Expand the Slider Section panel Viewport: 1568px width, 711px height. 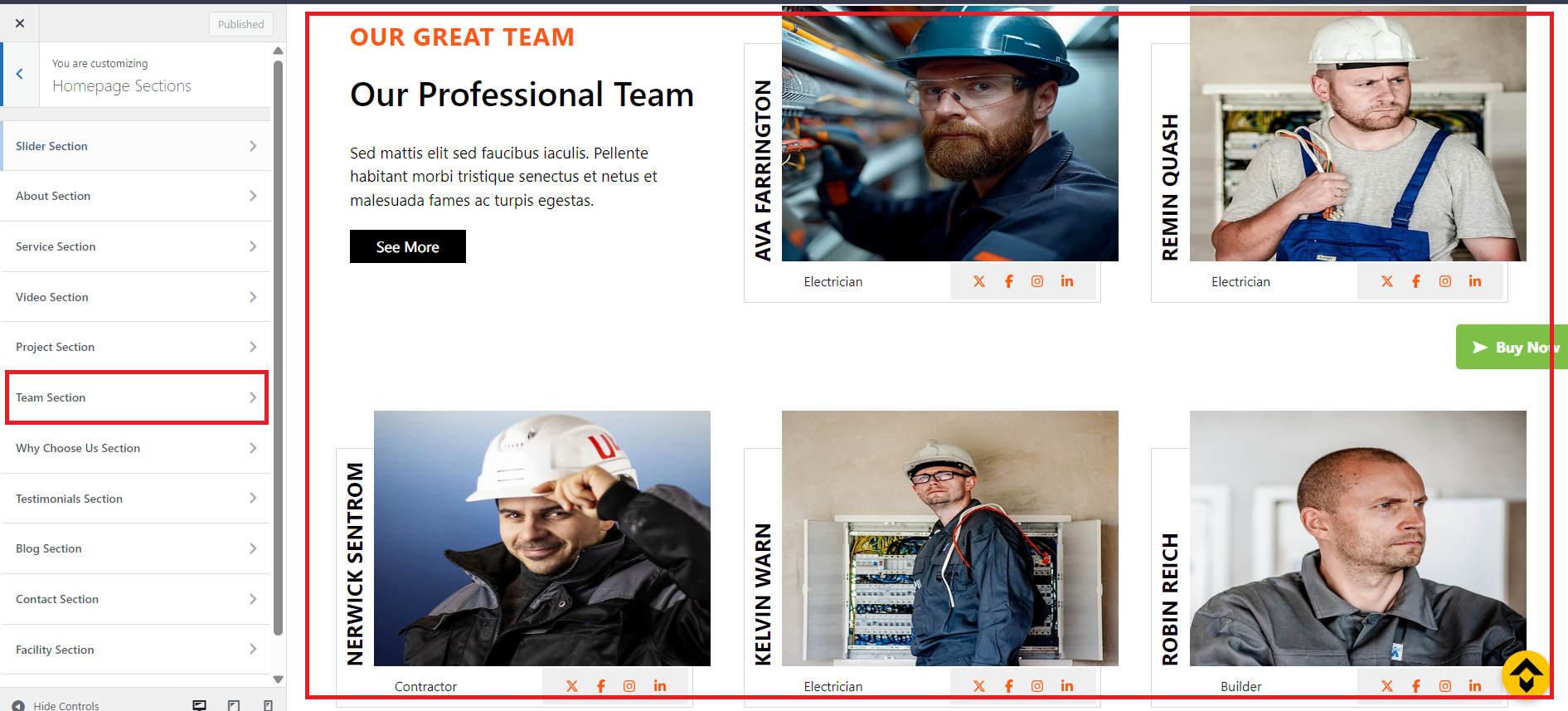pos(137,146)
